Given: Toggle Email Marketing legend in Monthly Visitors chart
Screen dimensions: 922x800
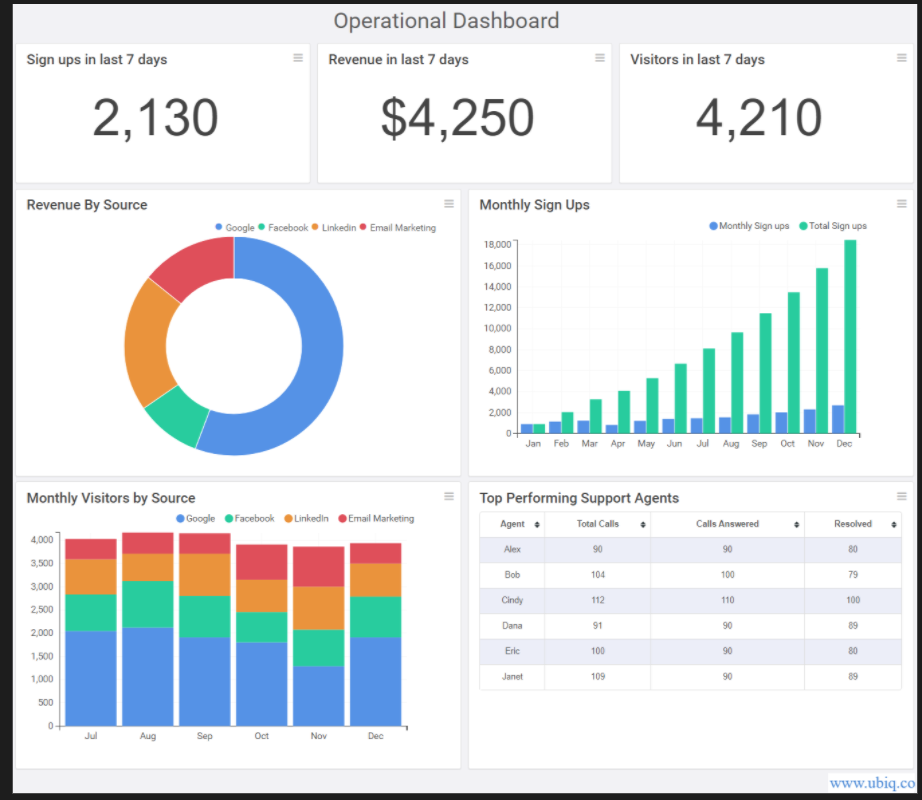Looking at the screenshot, I should coord(376,518).
